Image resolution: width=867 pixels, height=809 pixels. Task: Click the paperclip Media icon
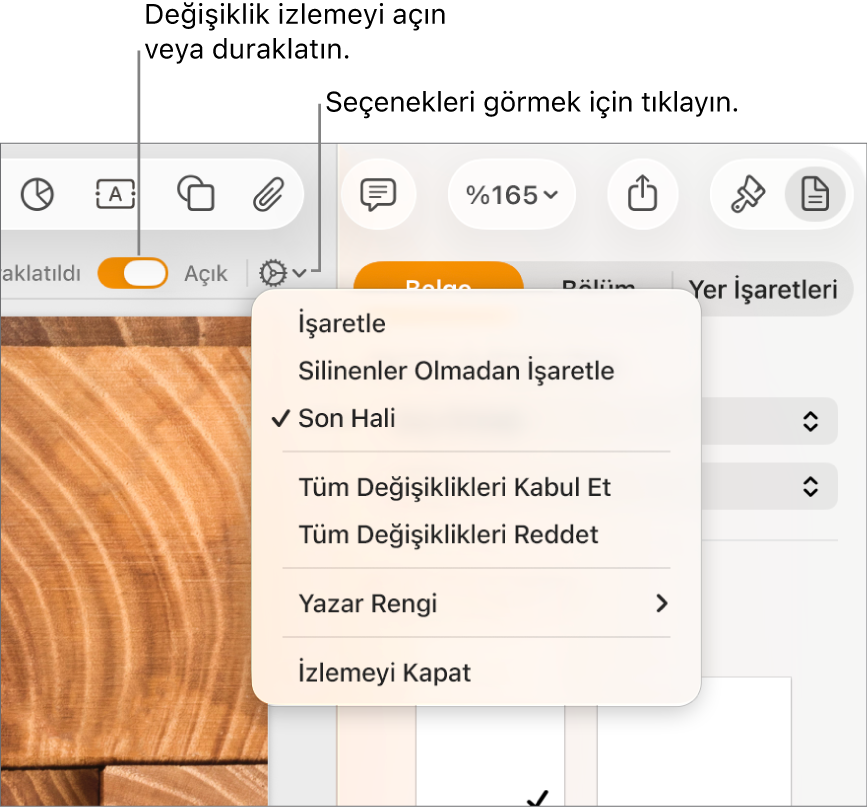[269, 194]
